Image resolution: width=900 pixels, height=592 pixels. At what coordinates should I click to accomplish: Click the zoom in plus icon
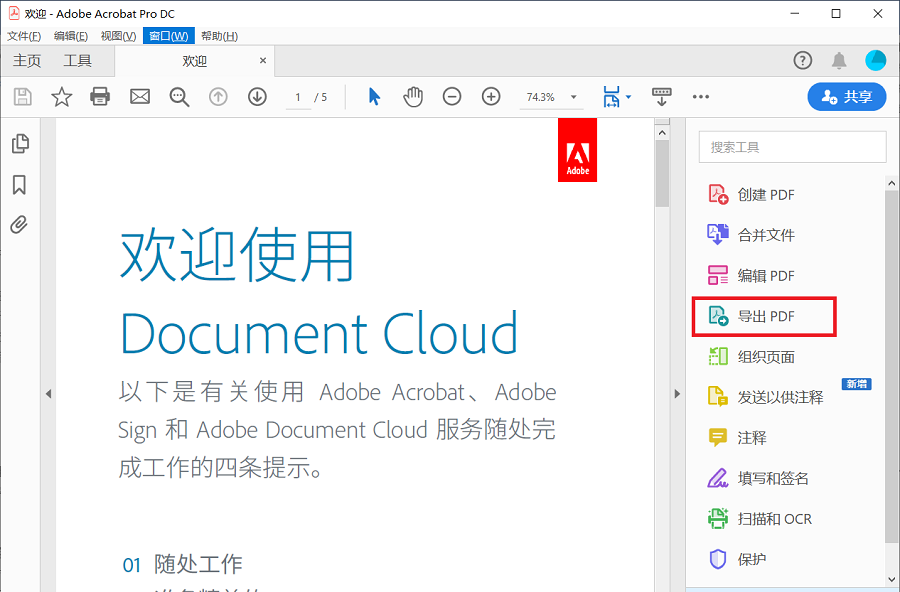pos(490,97)
